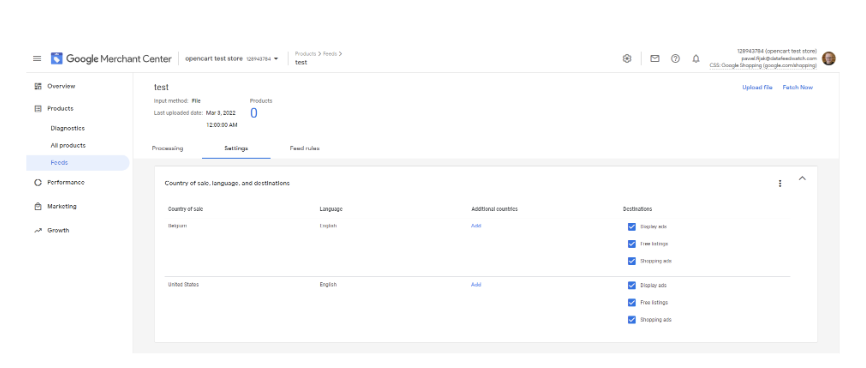Open the help question mark icon
This screenshot has height=368, width=866.
click(x=675, y=59)
